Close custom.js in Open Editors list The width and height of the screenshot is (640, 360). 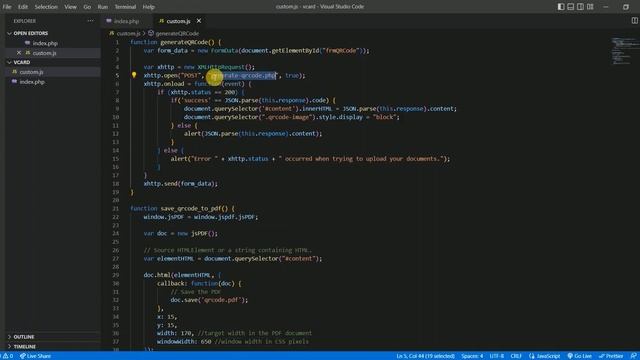click(19, 53)
